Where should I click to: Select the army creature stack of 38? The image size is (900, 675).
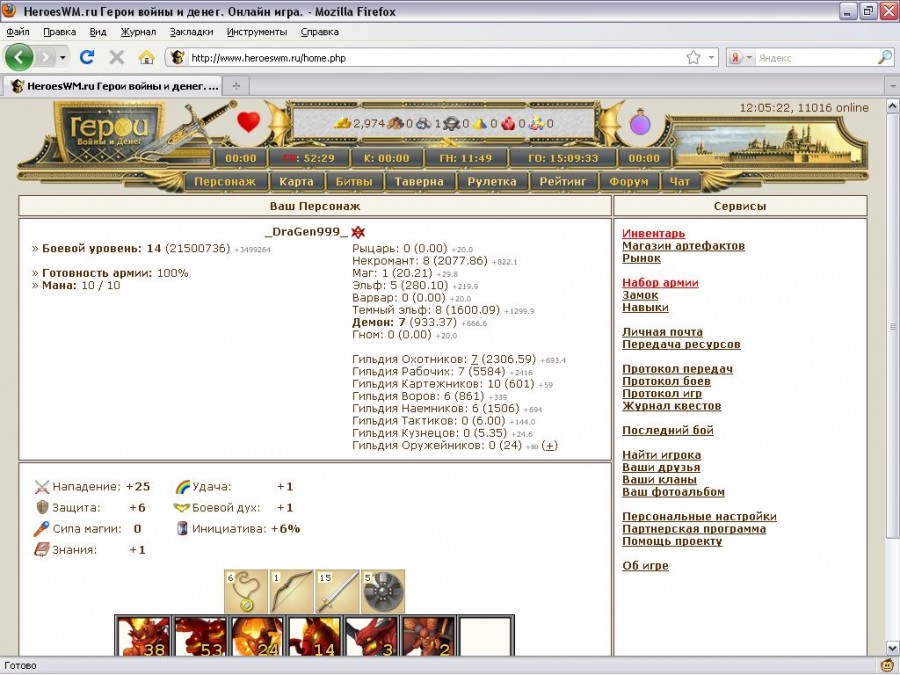click(143, 636)
